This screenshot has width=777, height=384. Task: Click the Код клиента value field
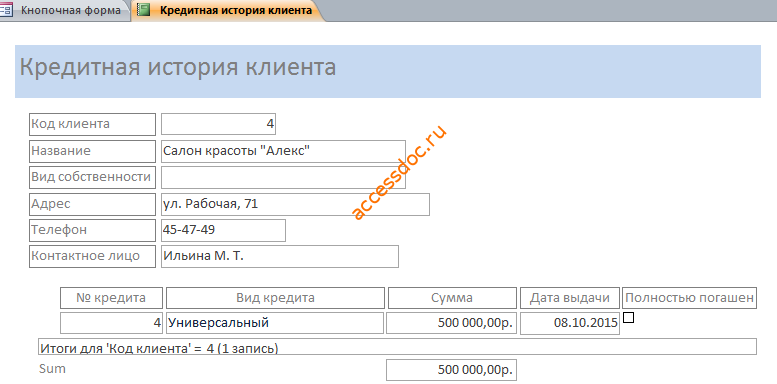(219, 124)
